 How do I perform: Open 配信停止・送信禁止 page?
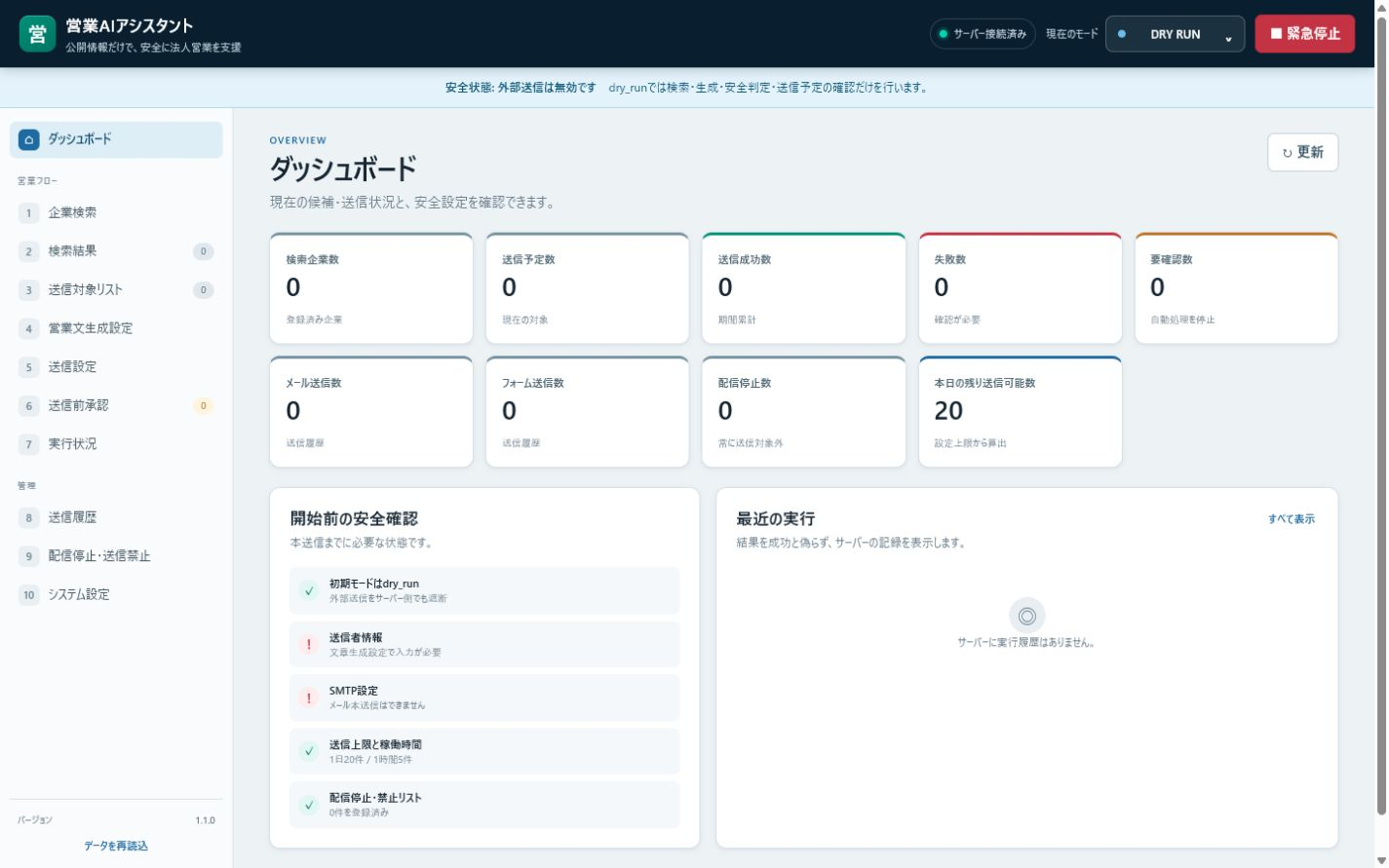pos(116,556)
